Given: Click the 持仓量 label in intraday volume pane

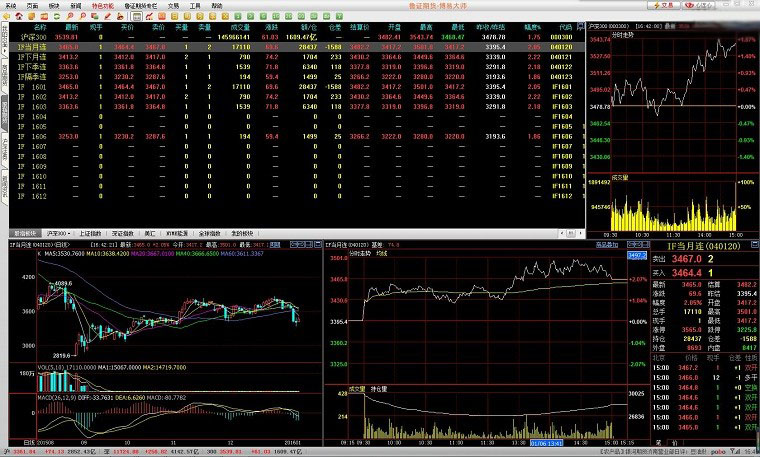Looking at the screenshot, I should click(x=379, y=389).
